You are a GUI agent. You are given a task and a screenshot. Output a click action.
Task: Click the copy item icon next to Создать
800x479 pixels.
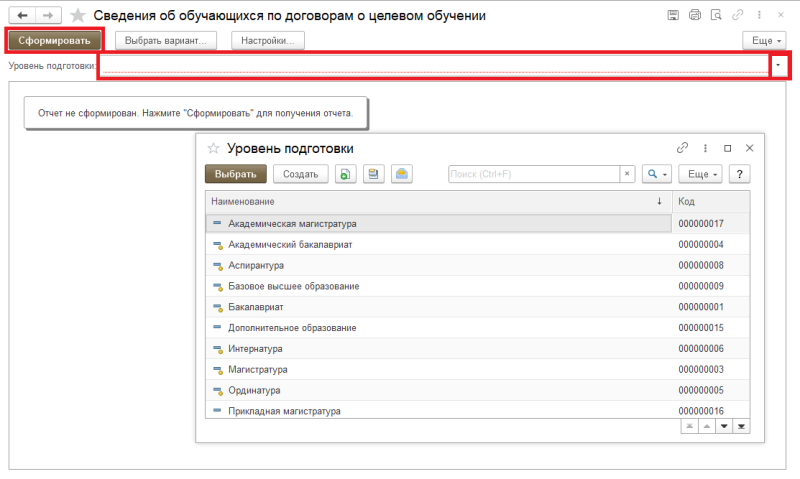tap(345, 174)
